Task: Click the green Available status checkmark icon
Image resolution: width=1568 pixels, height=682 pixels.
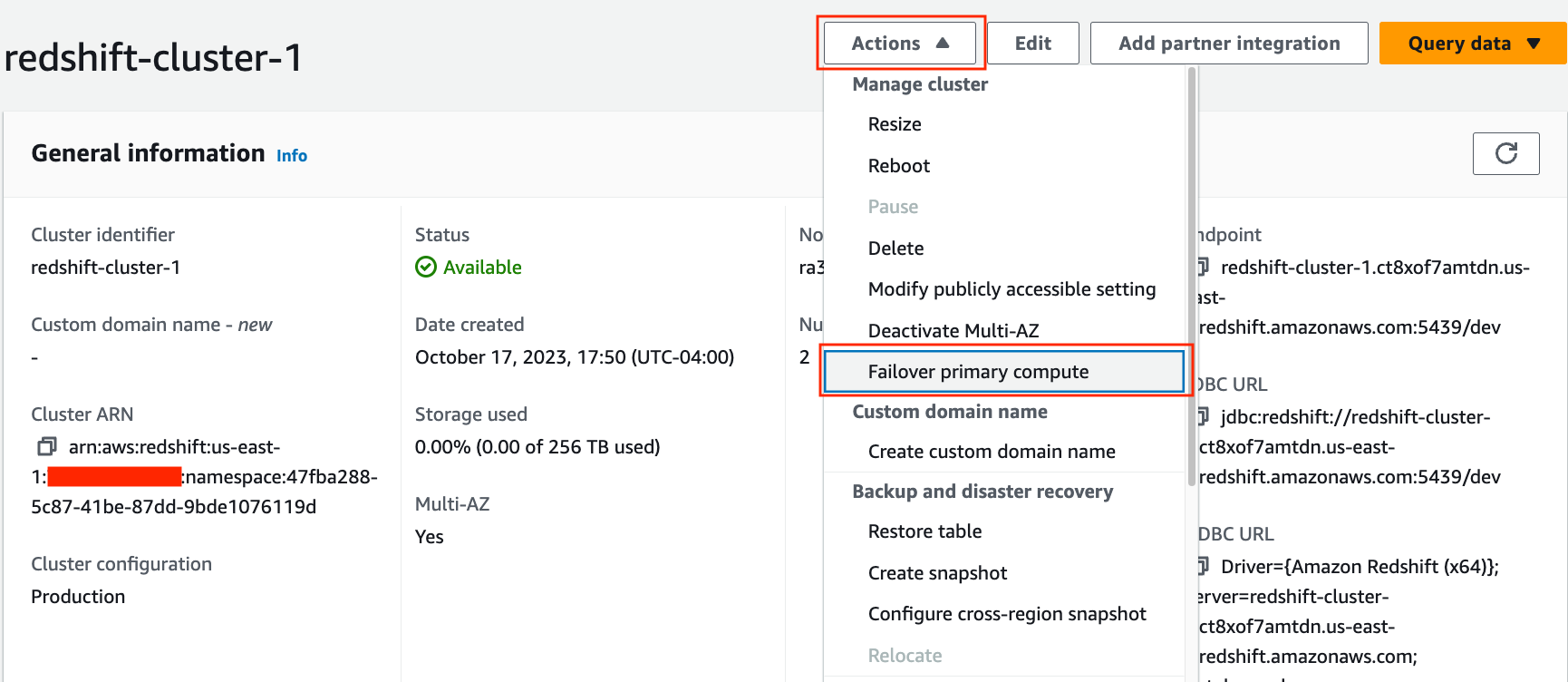Action: pos(426,267)
